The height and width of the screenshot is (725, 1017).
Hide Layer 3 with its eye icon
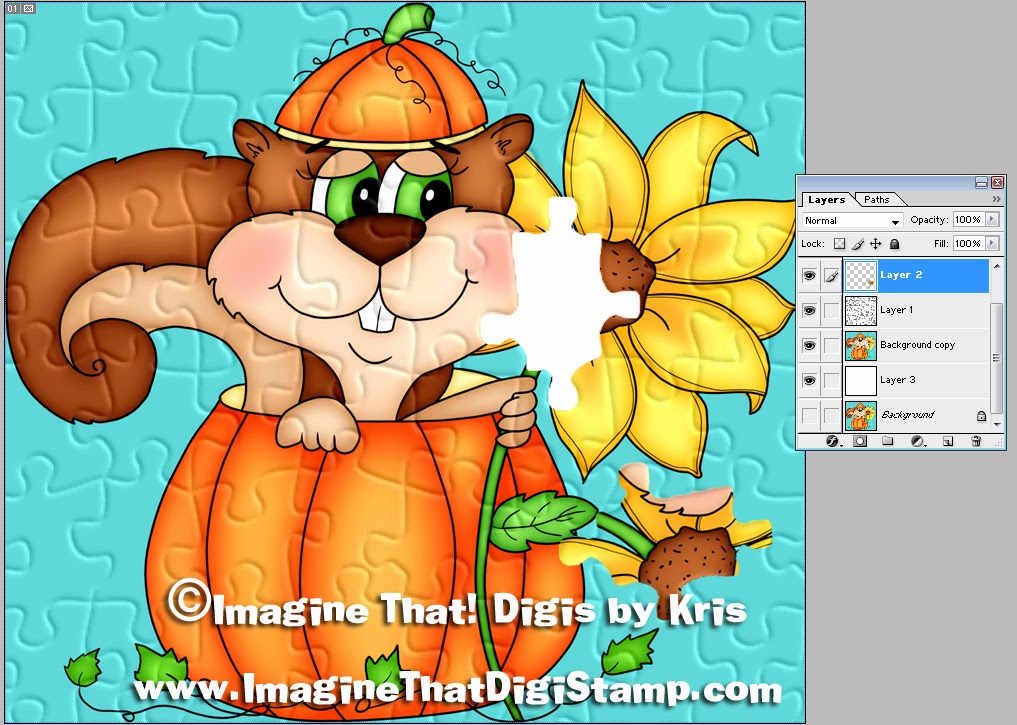click(x=809, y=381)
